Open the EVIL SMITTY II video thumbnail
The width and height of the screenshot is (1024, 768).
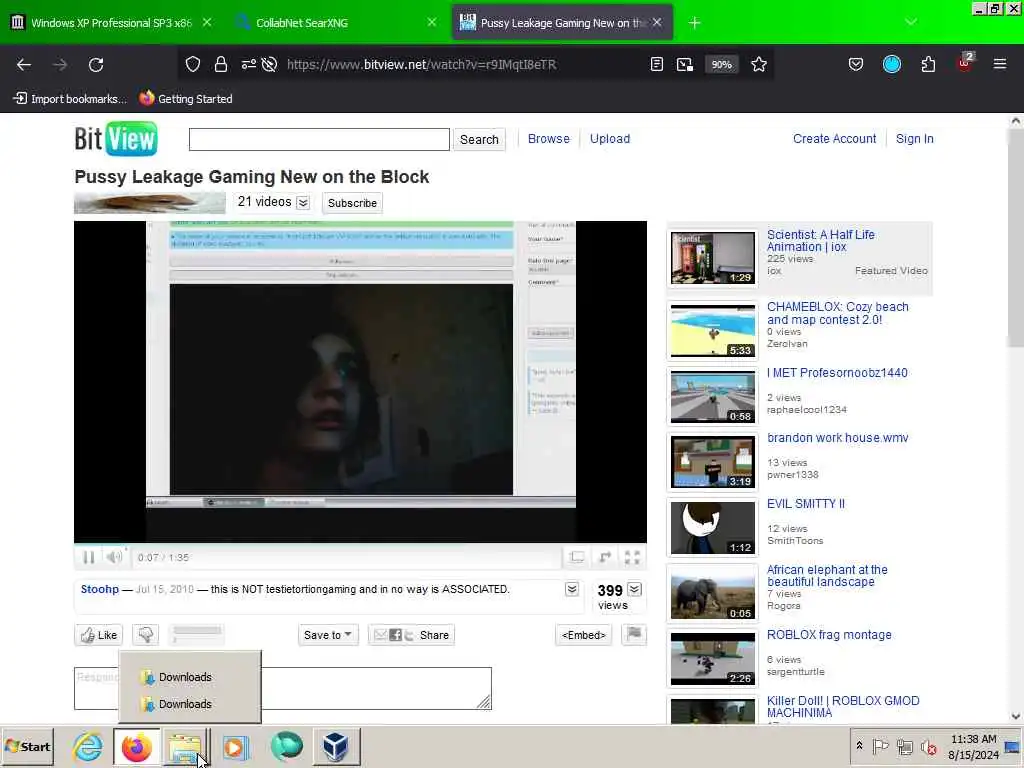pos(712,528)
